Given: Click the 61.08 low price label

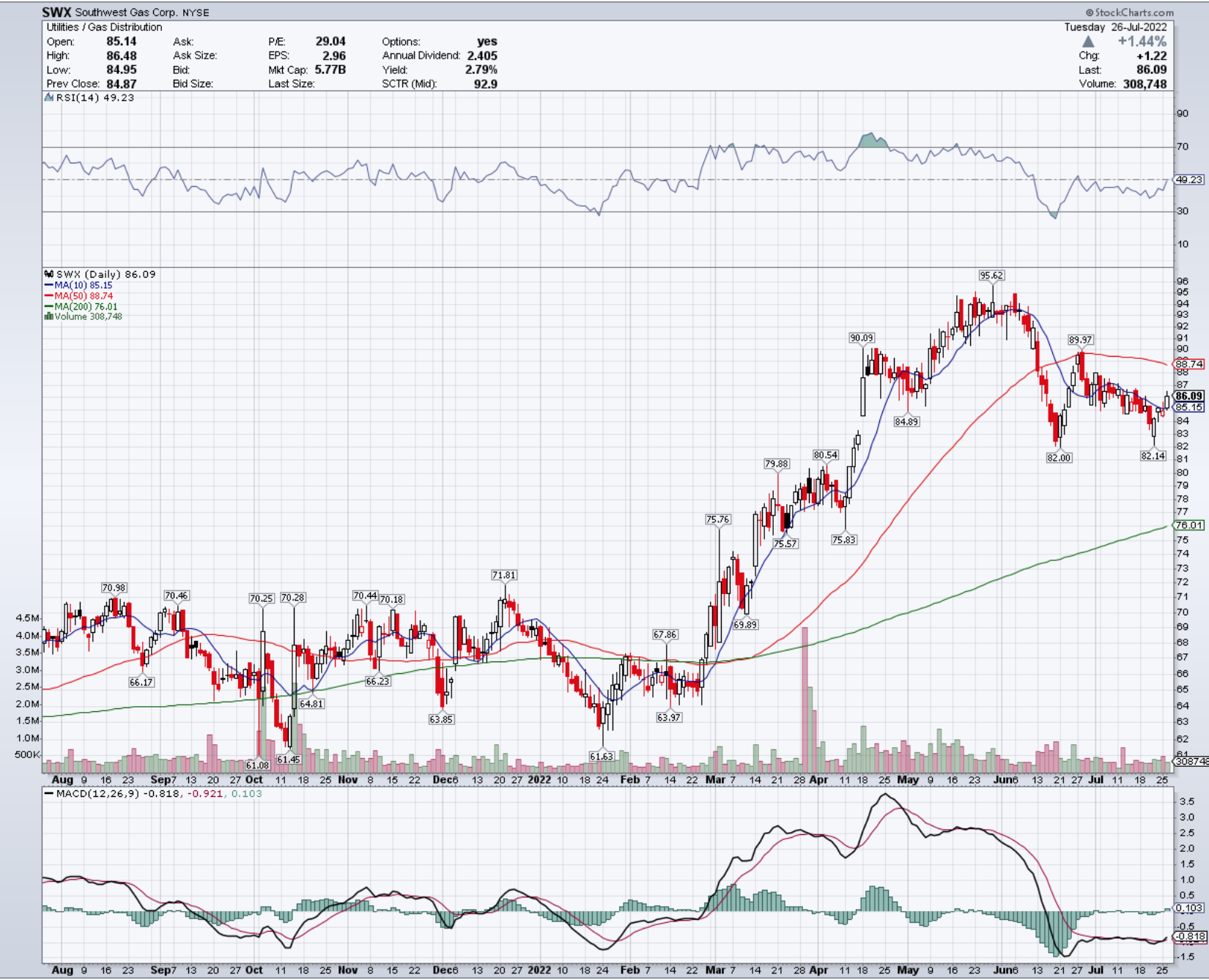Looking at the screenshot, I should point(257,765).
